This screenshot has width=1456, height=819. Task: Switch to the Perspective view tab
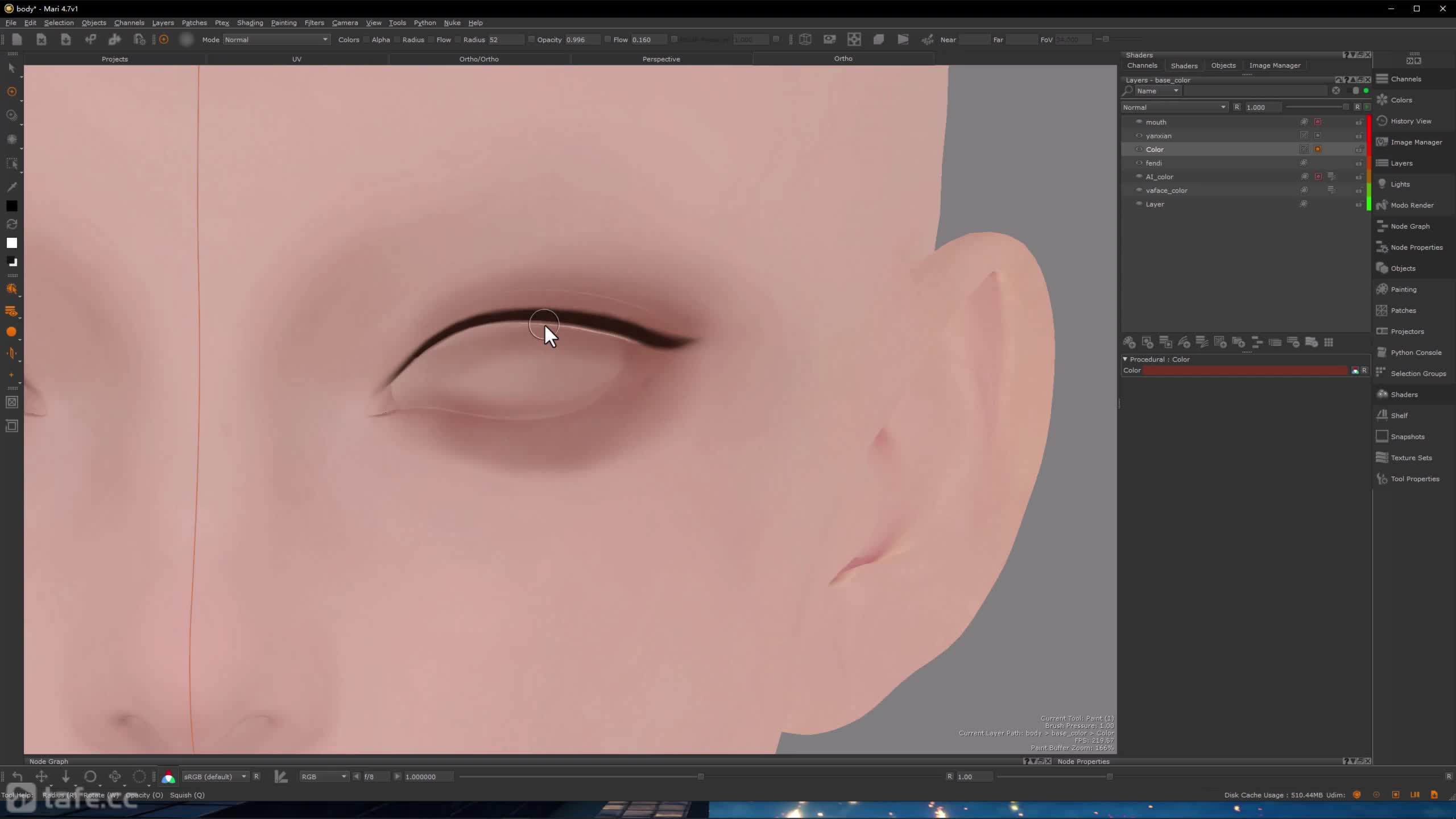(661, 59)
